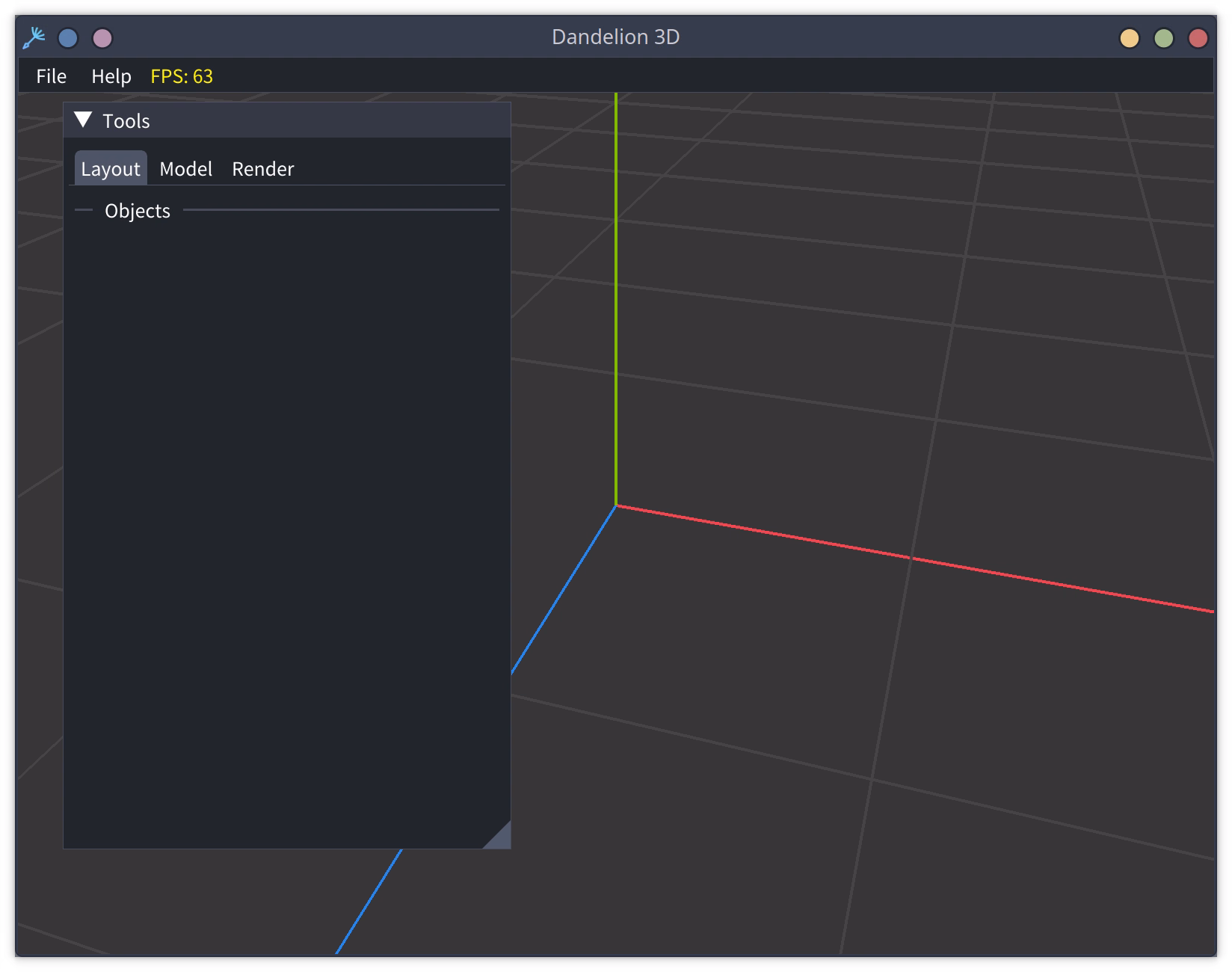Click the Tools panel resize grip corner

point(499,837)
